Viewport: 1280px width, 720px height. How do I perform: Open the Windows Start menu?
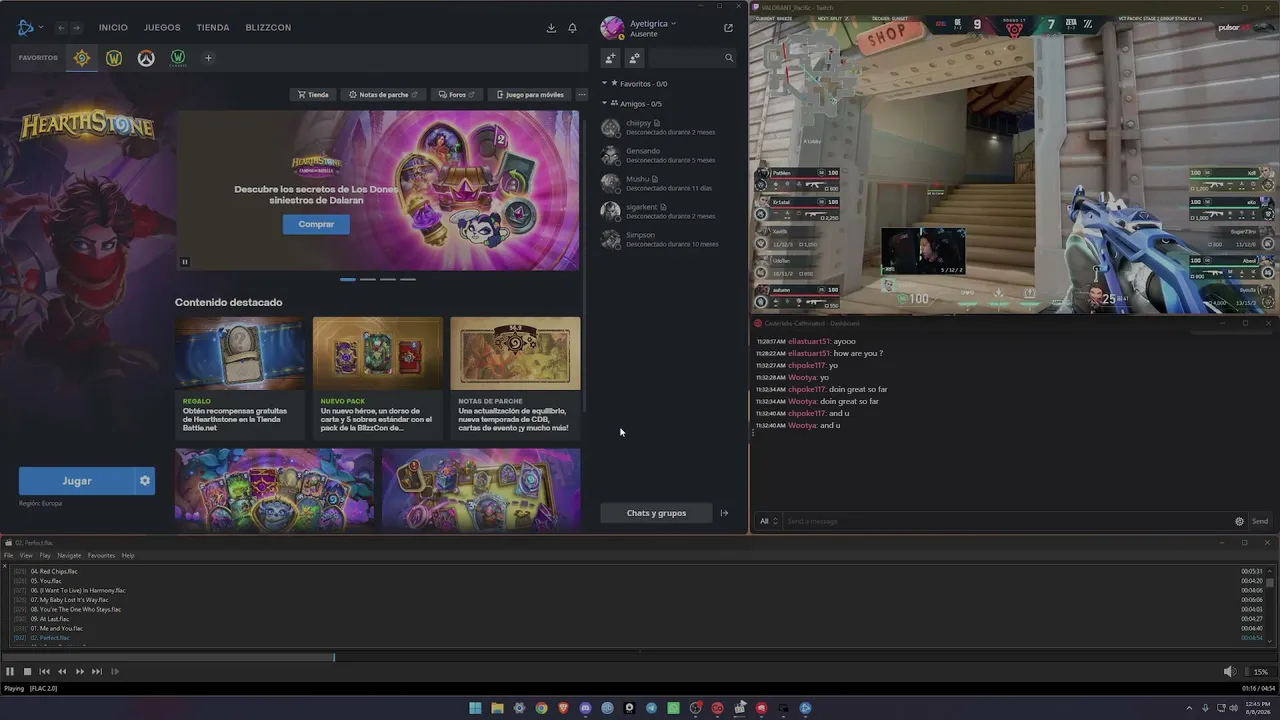(475, 708)
